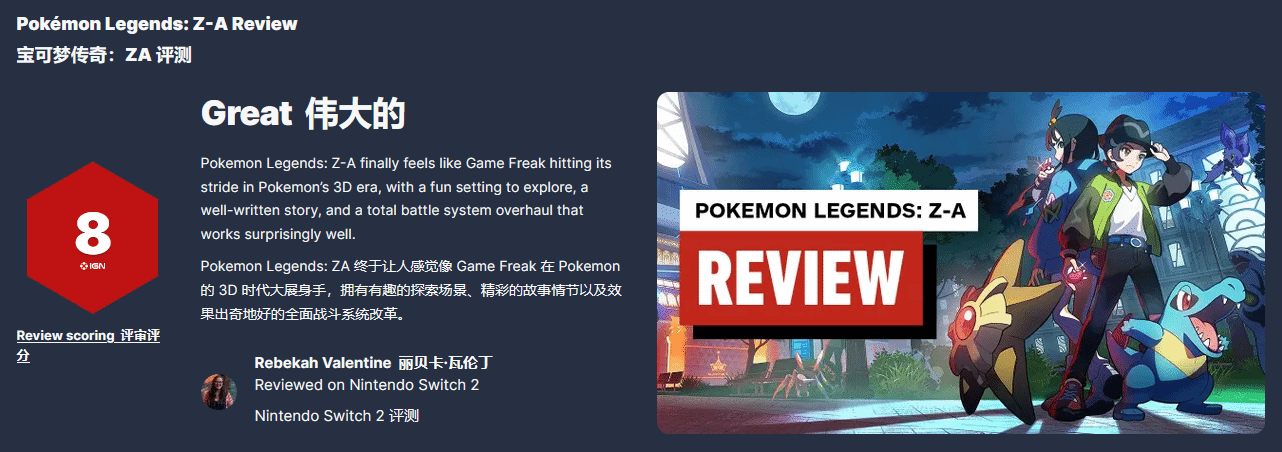
Task: Open Rebekah Valentine's author avatar
Action: pyautogui.click(x=219, y=391)
